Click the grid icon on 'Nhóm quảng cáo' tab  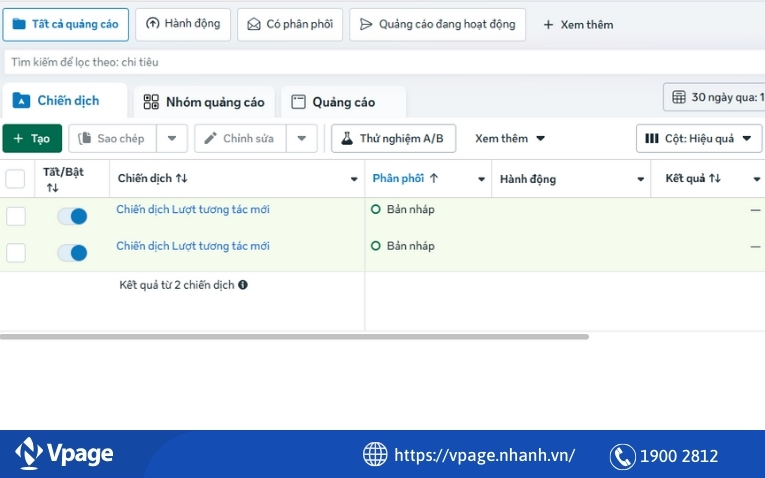[151, 102]
